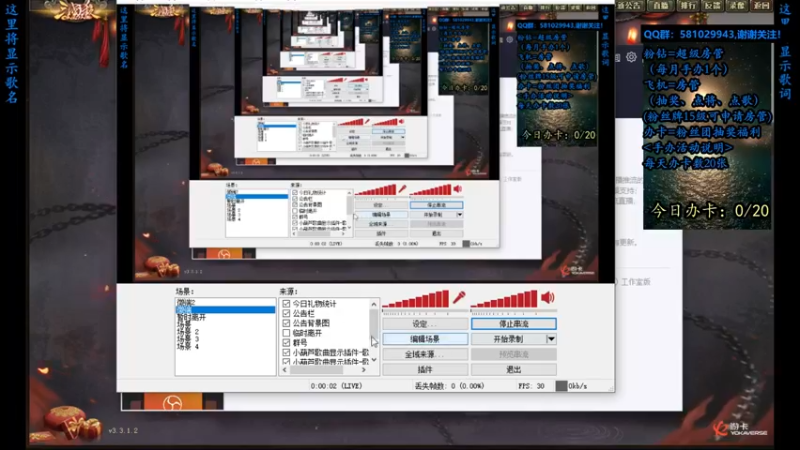
Task: Click the greyed 预览串流 preview stream button
Action: click(514, 354)
